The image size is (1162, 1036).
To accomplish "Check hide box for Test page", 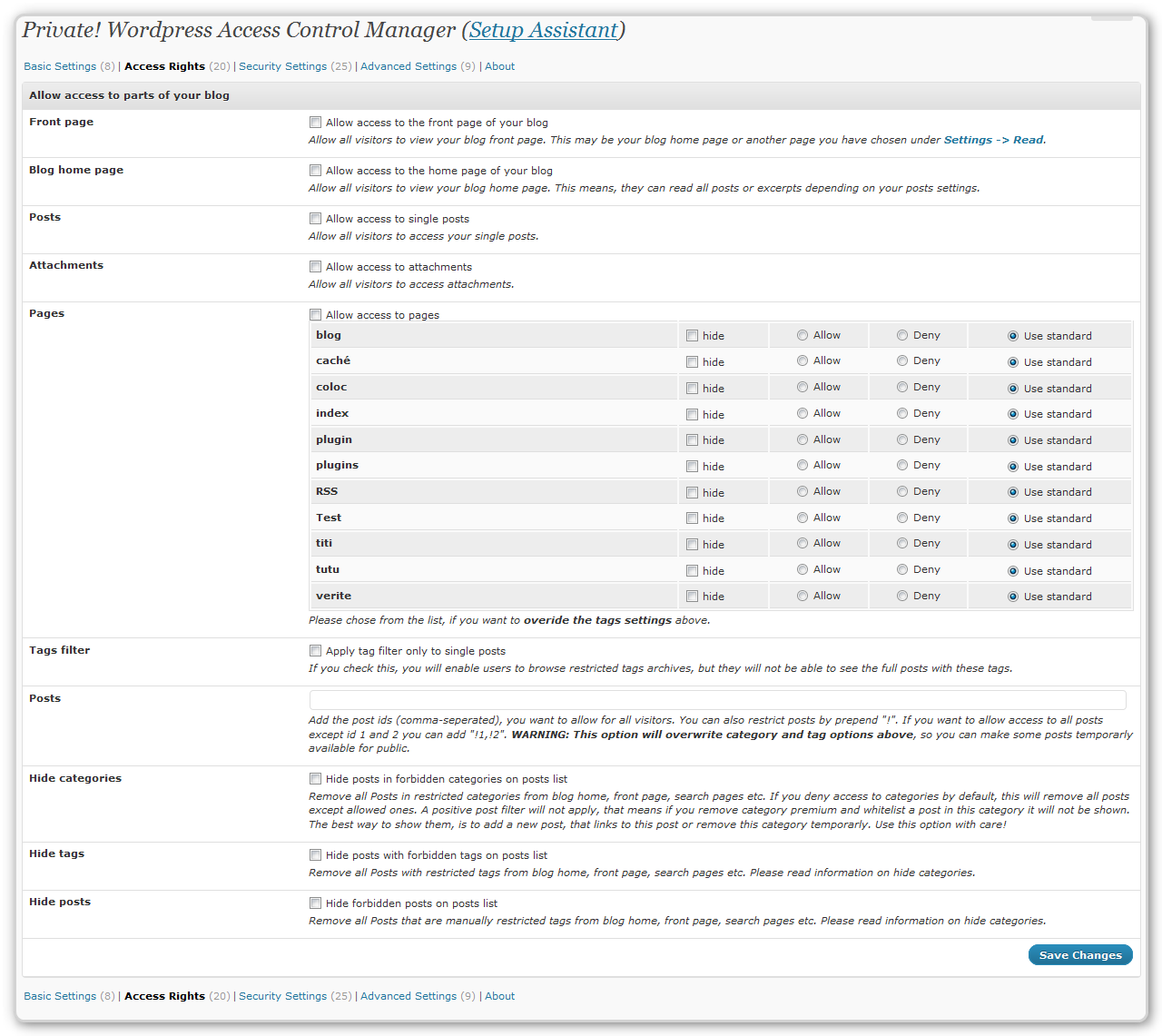I will coord(692,518).
